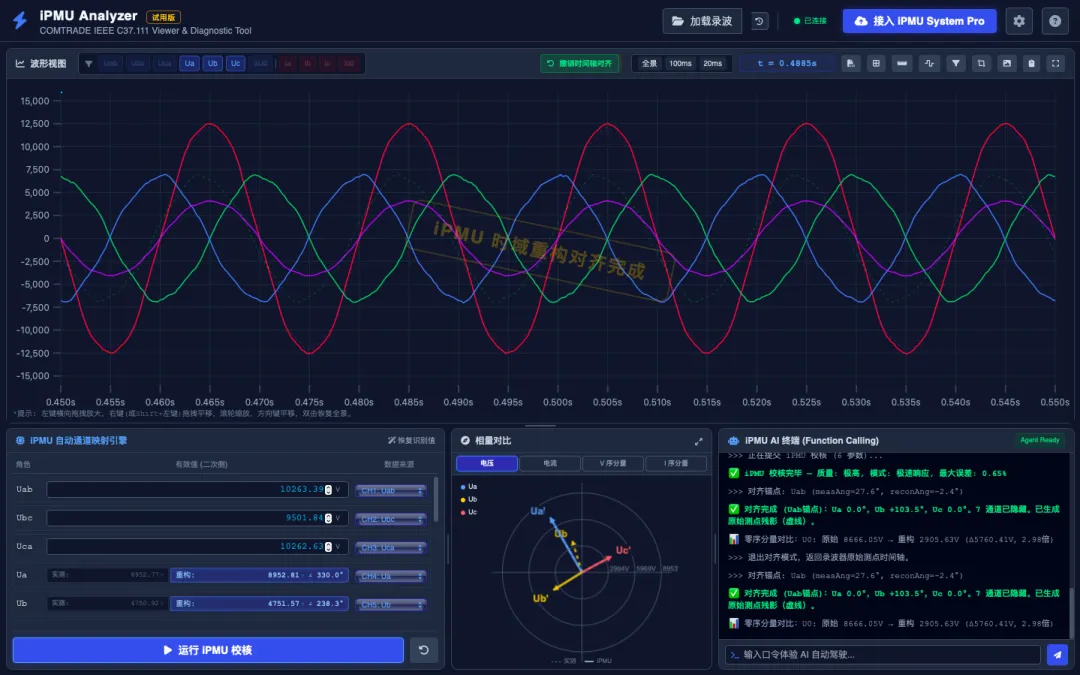The image size is (1080, 675).
Task: Click the 波形视图 chart icon
Action: (x=20, y=63)
